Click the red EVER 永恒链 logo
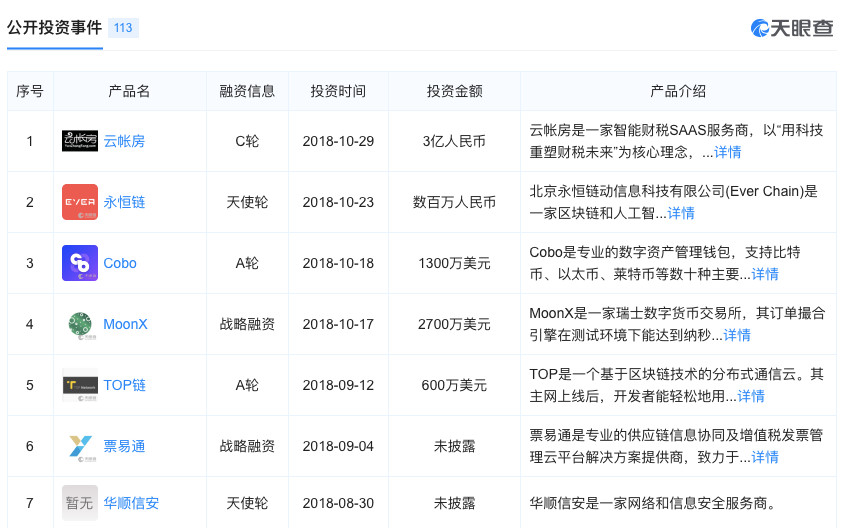858x528 pixels. [80, 202]
